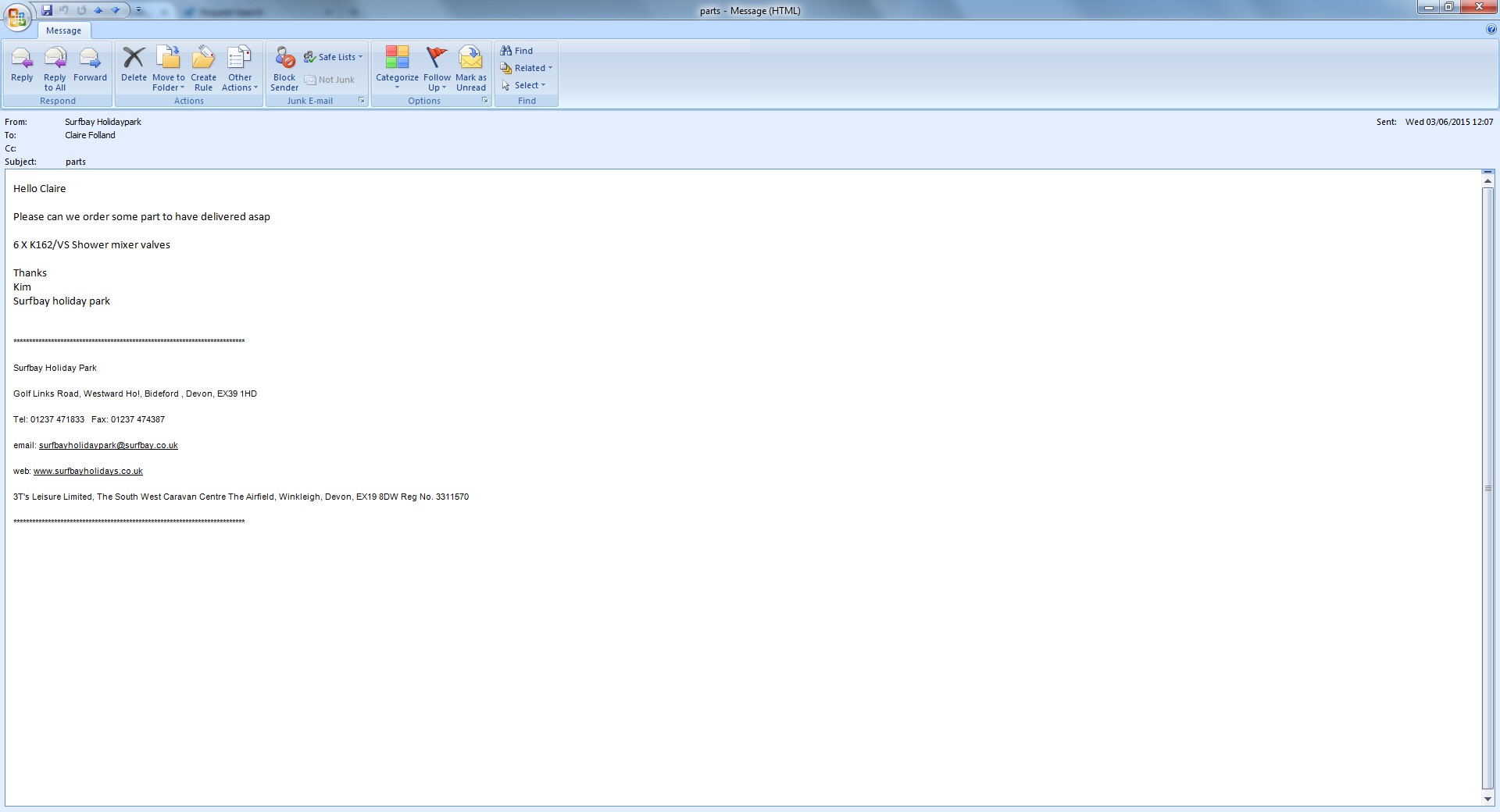Screen dimensions: 1500x812
Task: Open the Office button menu
Action: [x=17, y=16]
